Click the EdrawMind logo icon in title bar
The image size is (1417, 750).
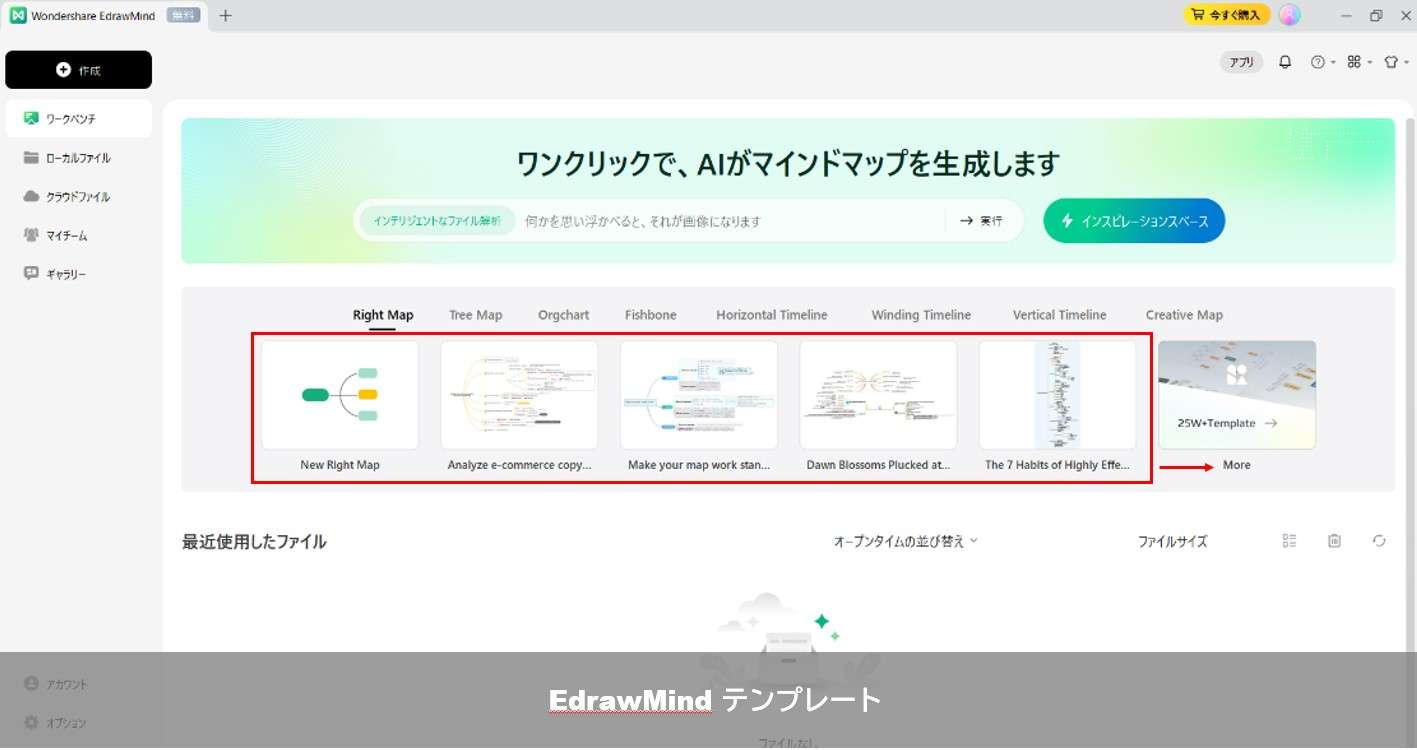18,15
